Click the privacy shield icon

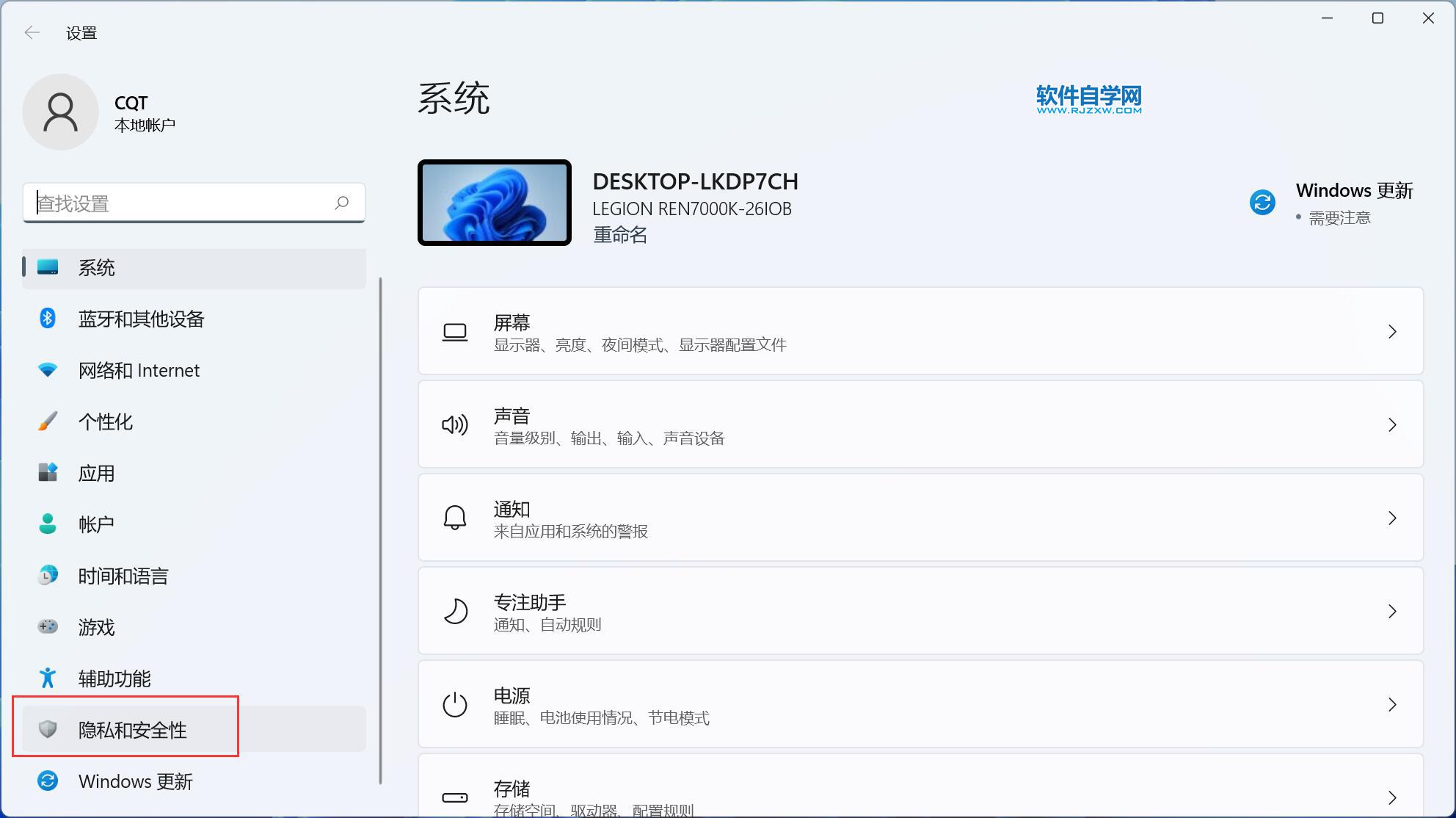(x=48, y=729)
